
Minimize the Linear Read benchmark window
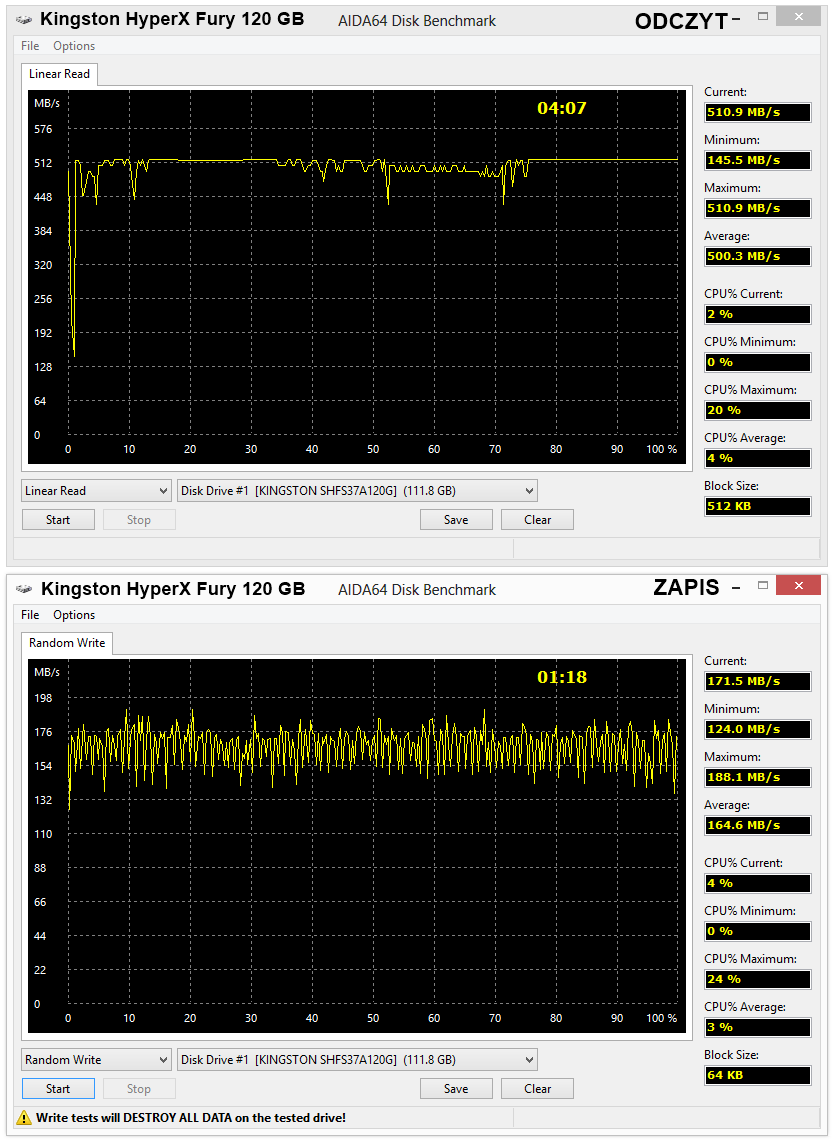point(737,18)
